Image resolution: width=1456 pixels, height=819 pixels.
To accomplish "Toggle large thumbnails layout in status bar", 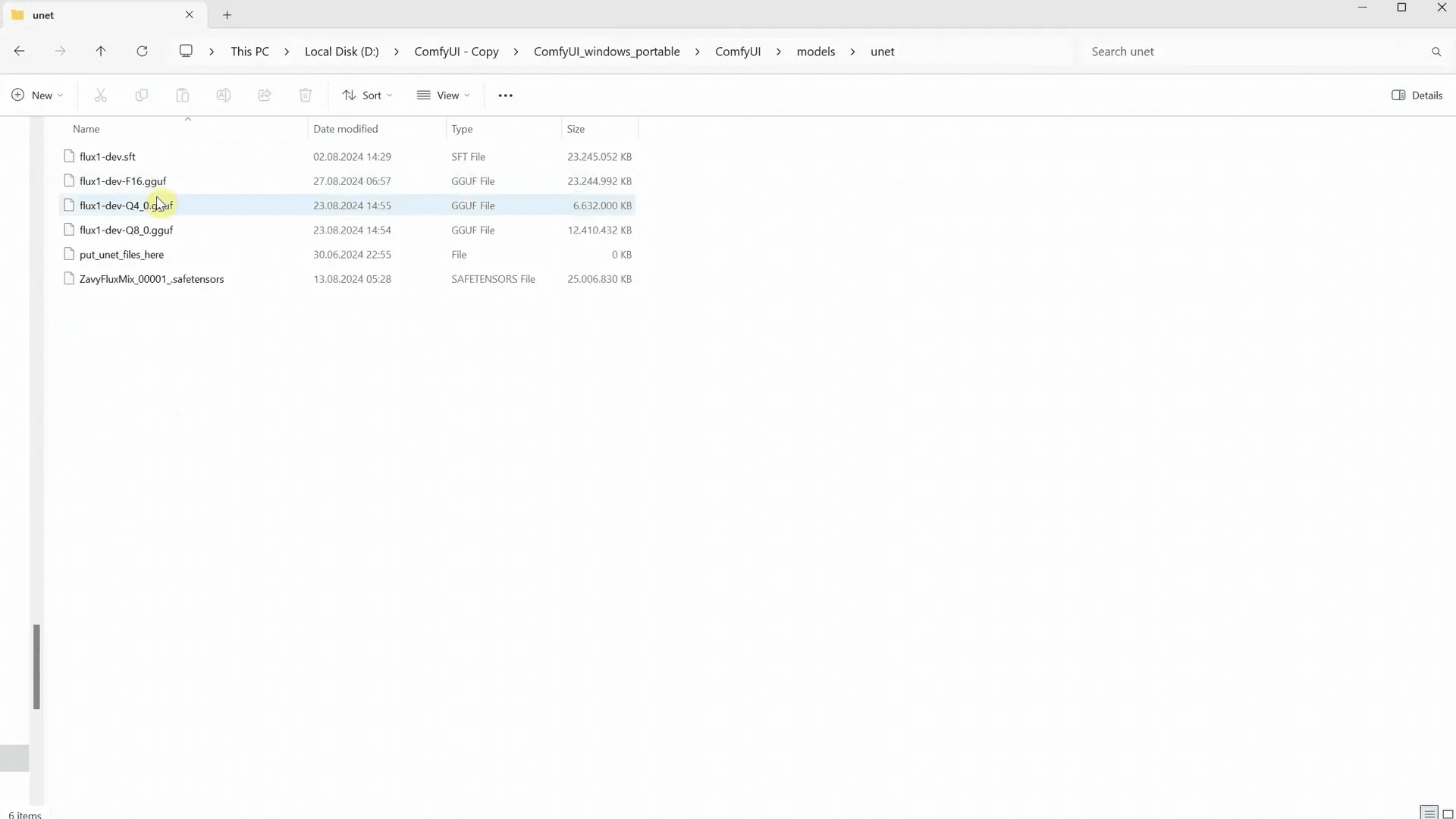I will coord(1449,812).
